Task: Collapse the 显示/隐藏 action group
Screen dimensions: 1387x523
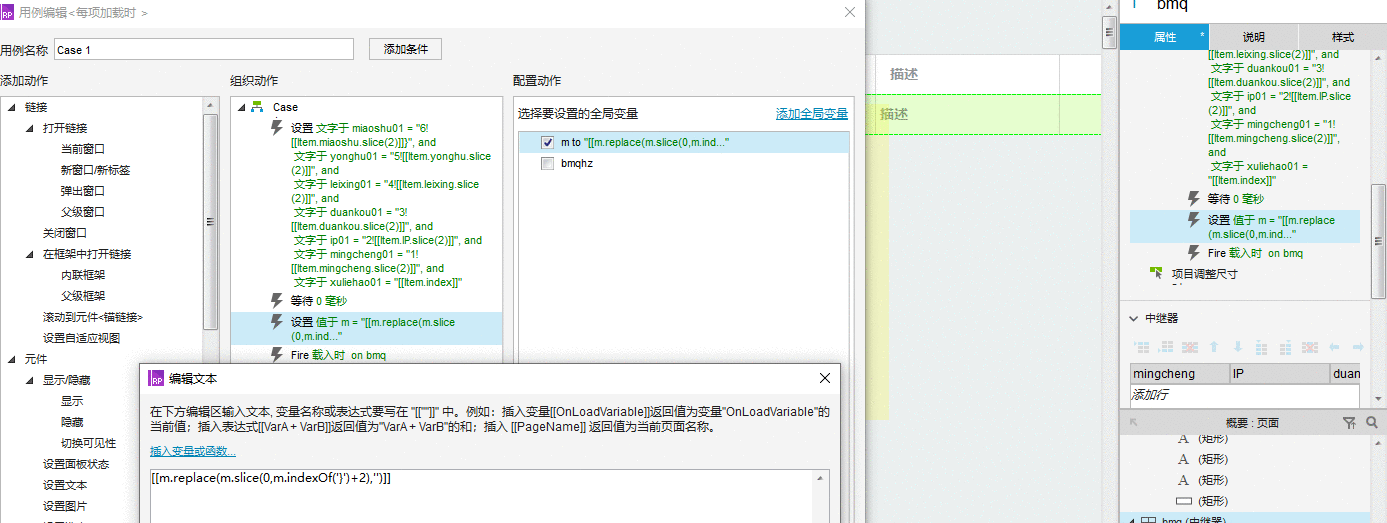Action: tap(30, 380)
